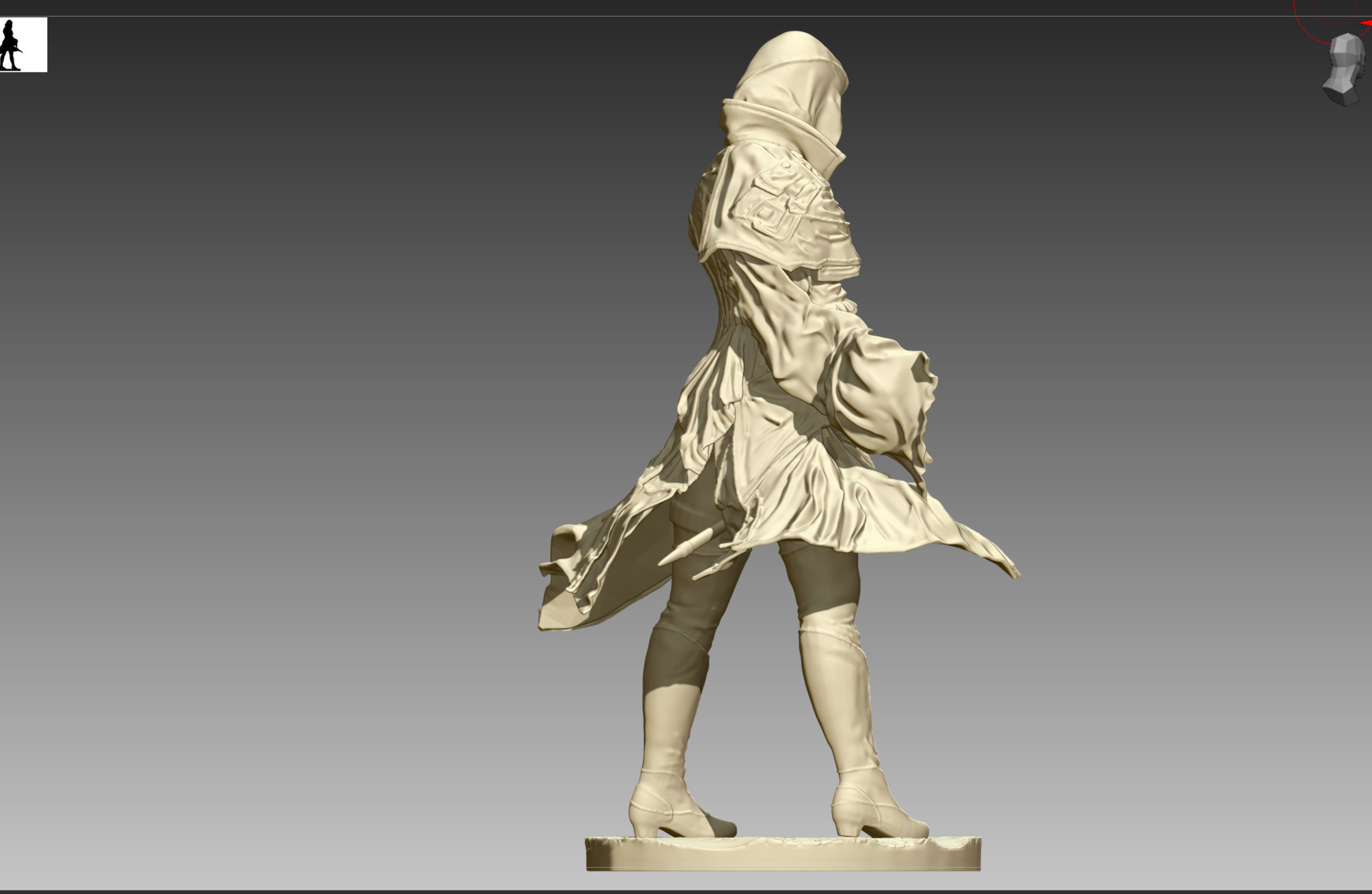Click the silhouette thumbnail preview
The width and height of the screenshot is (1372, 894).
click(23, 45)
